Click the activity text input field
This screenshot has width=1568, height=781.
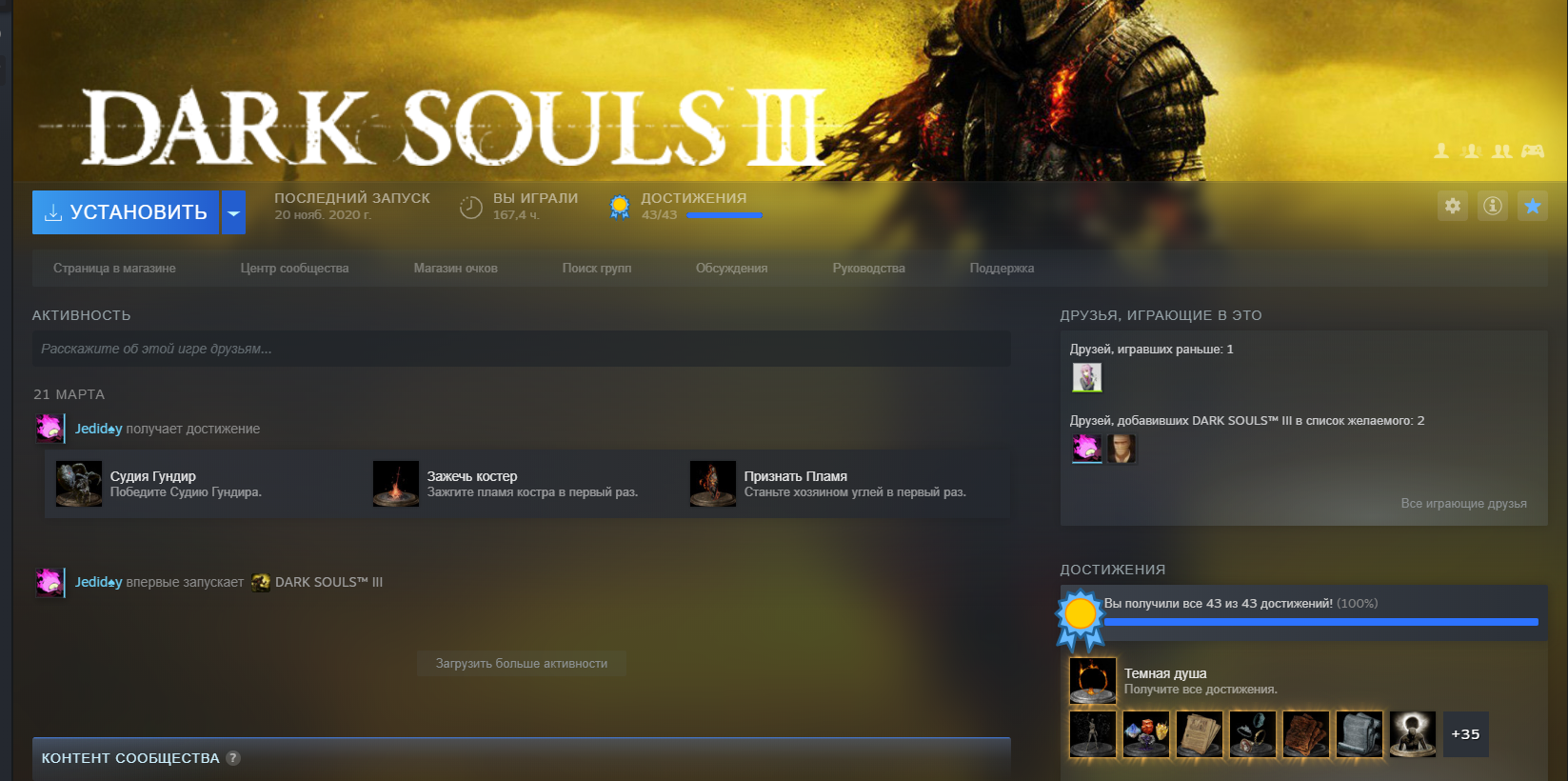[522, 349]
